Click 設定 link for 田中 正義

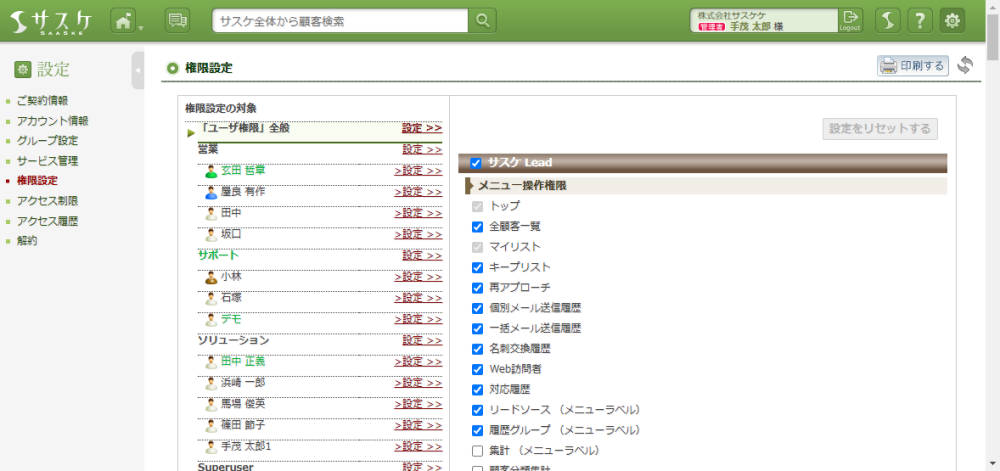tap(418, 362)
